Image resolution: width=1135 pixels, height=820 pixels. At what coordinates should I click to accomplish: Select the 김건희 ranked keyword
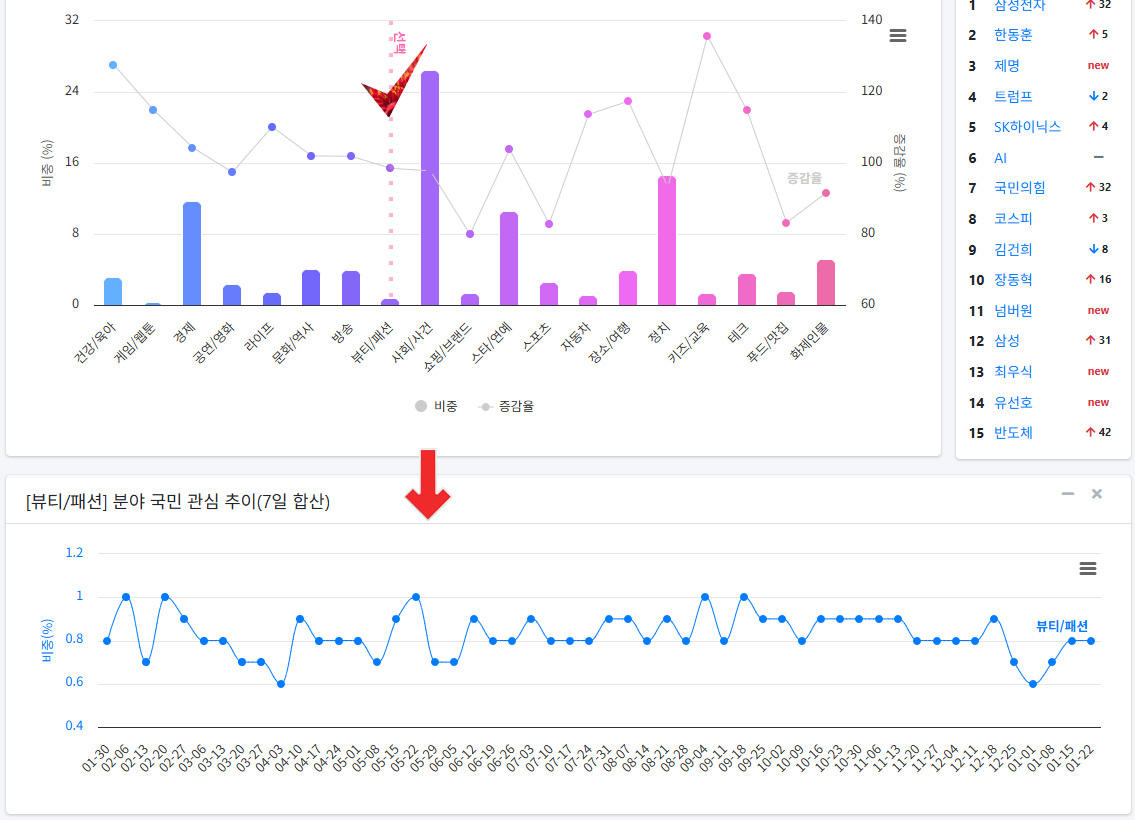point(1013,250)
